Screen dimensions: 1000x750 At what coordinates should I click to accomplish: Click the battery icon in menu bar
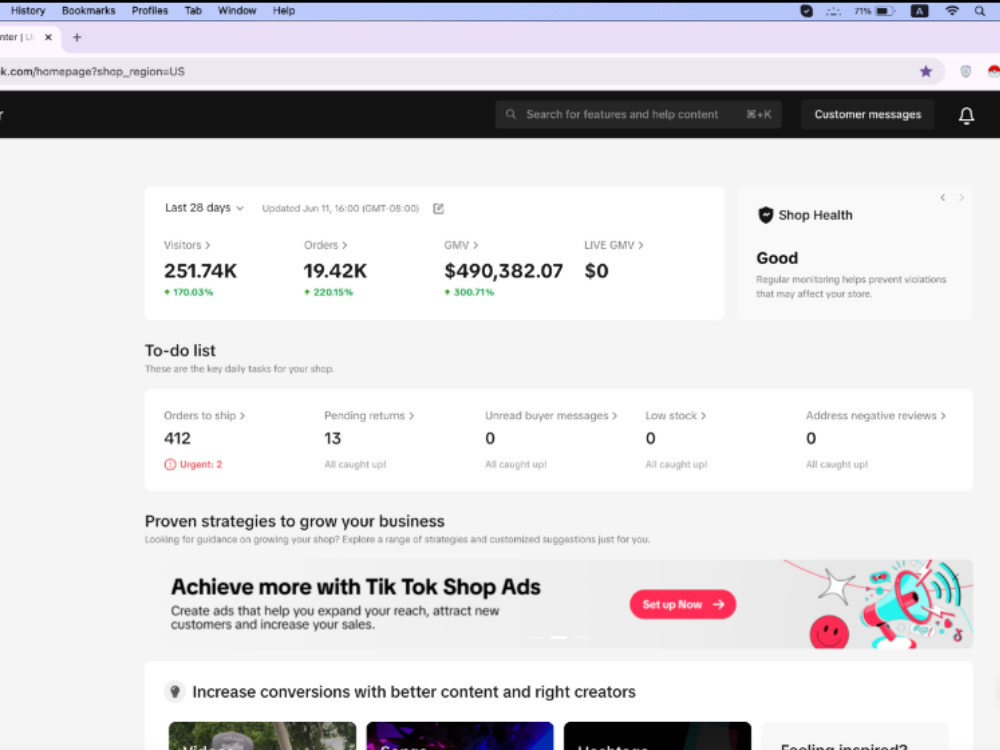(x=885, y=11)
